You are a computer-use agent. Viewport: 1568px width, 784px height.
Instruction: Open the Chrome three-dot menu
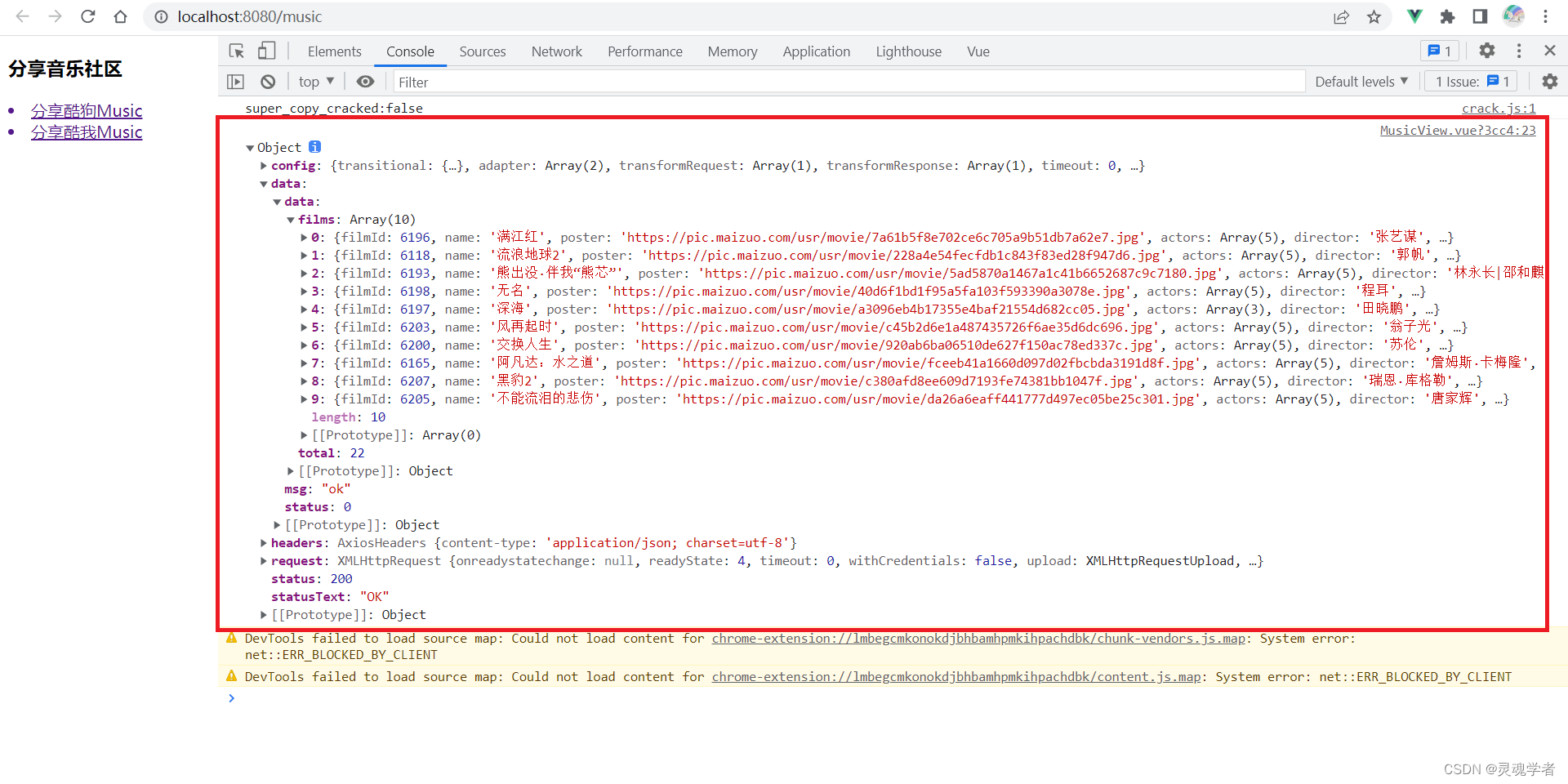click(1546, 16)
